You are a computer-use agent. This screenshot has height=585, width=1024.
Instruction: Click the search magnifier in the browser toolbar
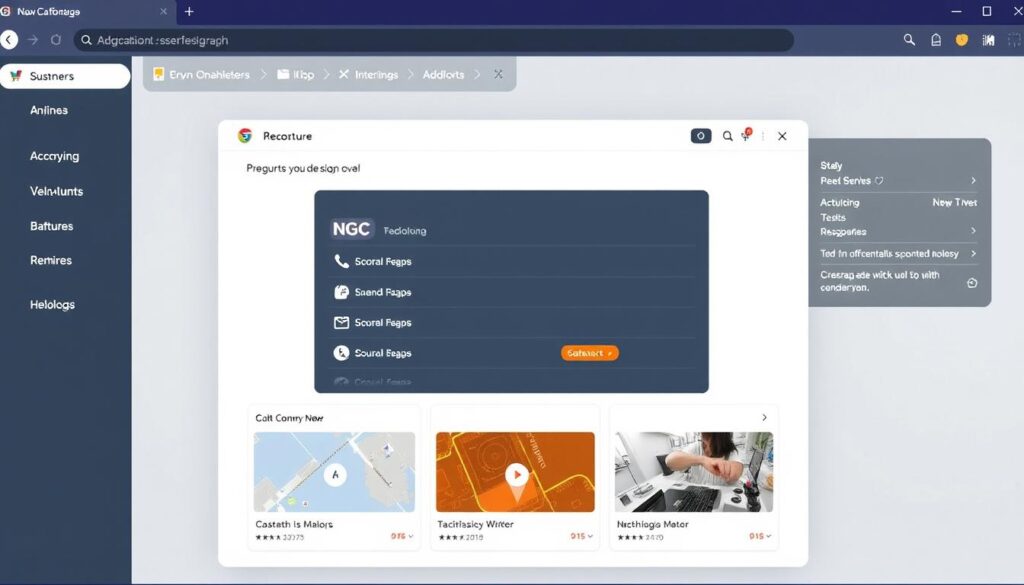point(909,40)
